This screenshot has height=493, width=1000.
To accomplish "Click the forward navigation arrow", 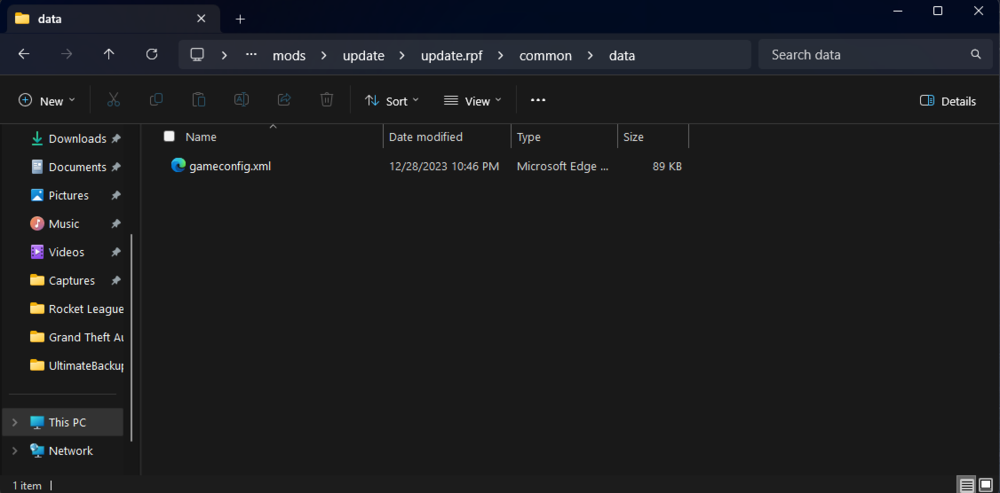I will tap(66, 55).
